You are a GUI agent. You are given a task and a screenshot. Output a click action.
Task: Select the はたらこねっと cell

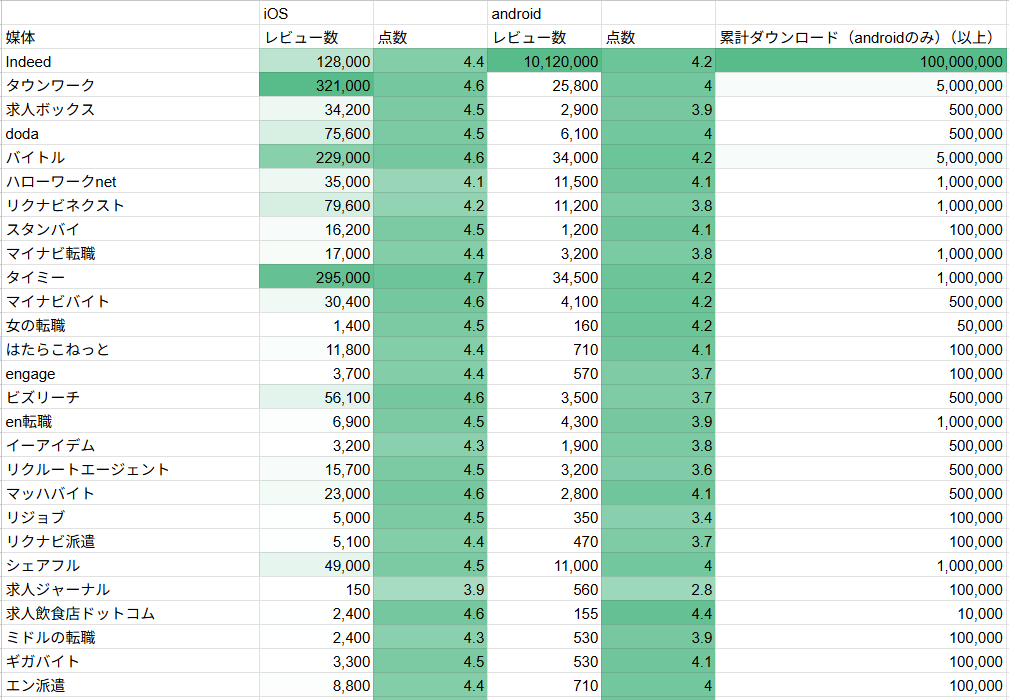129,349
